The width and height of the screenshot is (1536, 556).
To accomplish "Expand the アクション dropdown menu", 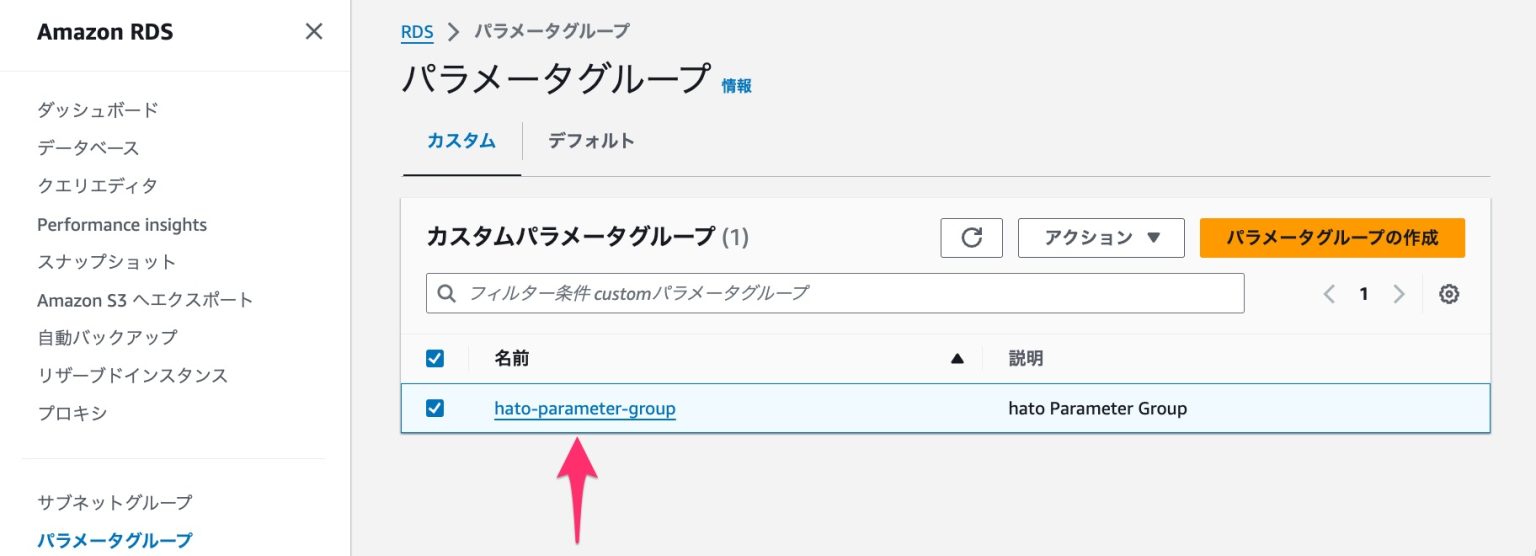I will coord(1100,238).
